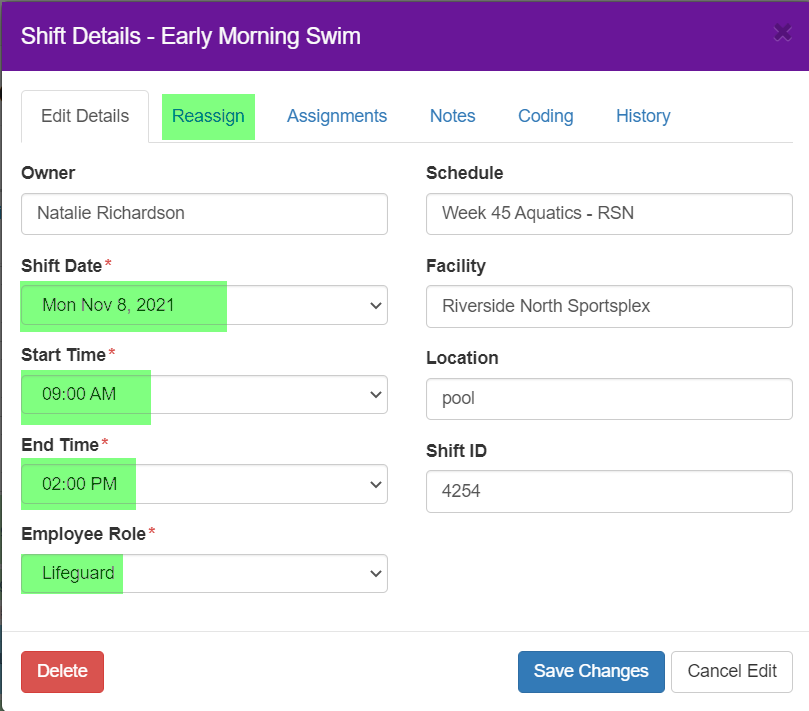Screen dimensions: 809x711
Task: Switch to the Edit Details tab
Action: click(x=85, y=116)
